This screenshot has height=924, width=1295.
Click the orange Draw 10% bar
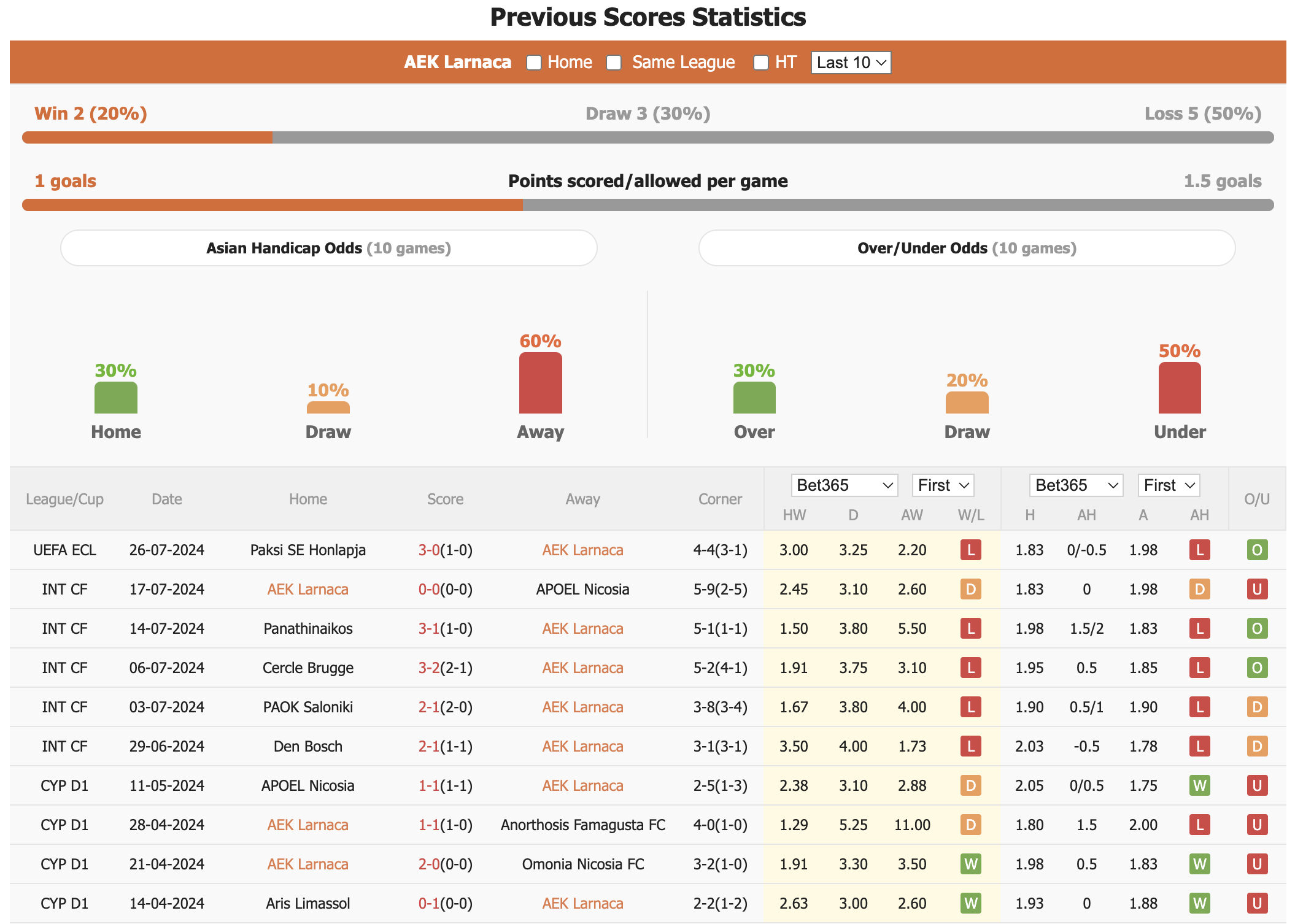point(328,407)
